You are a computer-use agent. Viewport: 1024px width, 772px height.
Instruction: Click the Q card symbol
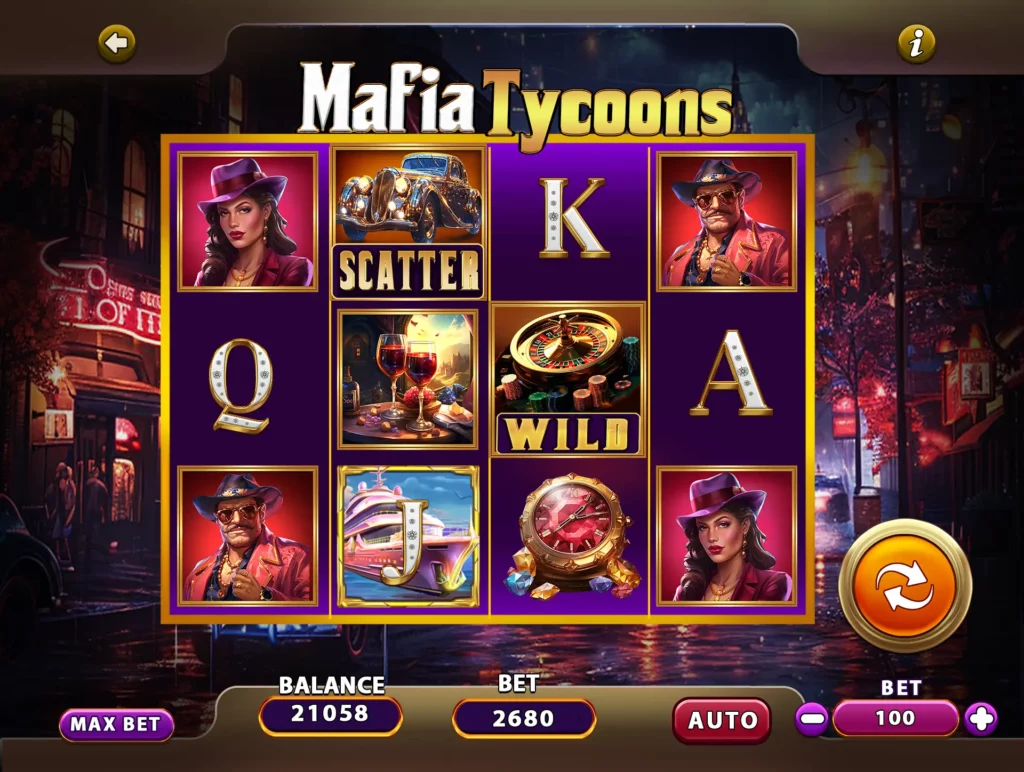241,386
